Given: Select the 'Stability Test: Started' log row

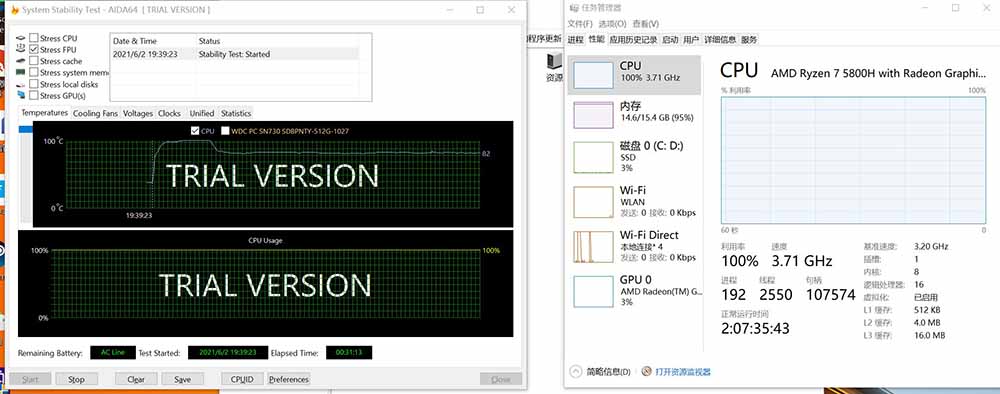Looking at the screenshot, I should point(234,54).
